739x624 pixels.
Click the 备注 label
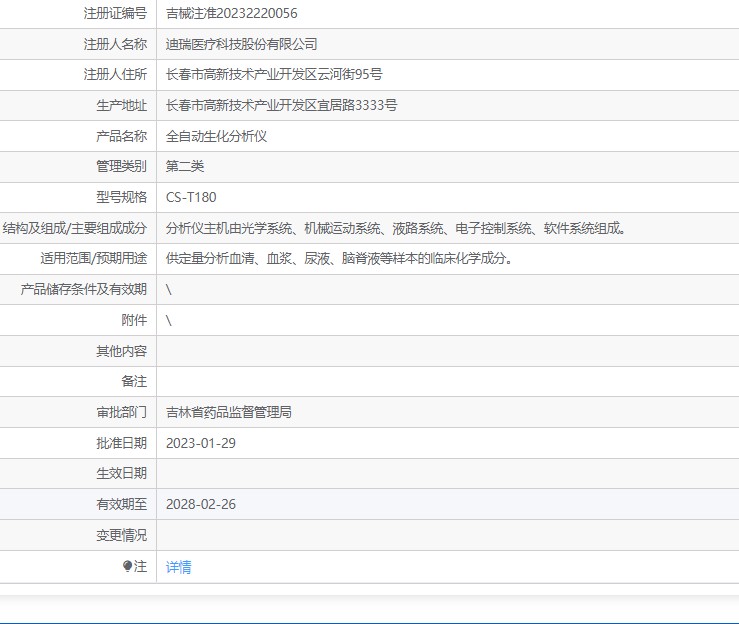pos(134,381)
